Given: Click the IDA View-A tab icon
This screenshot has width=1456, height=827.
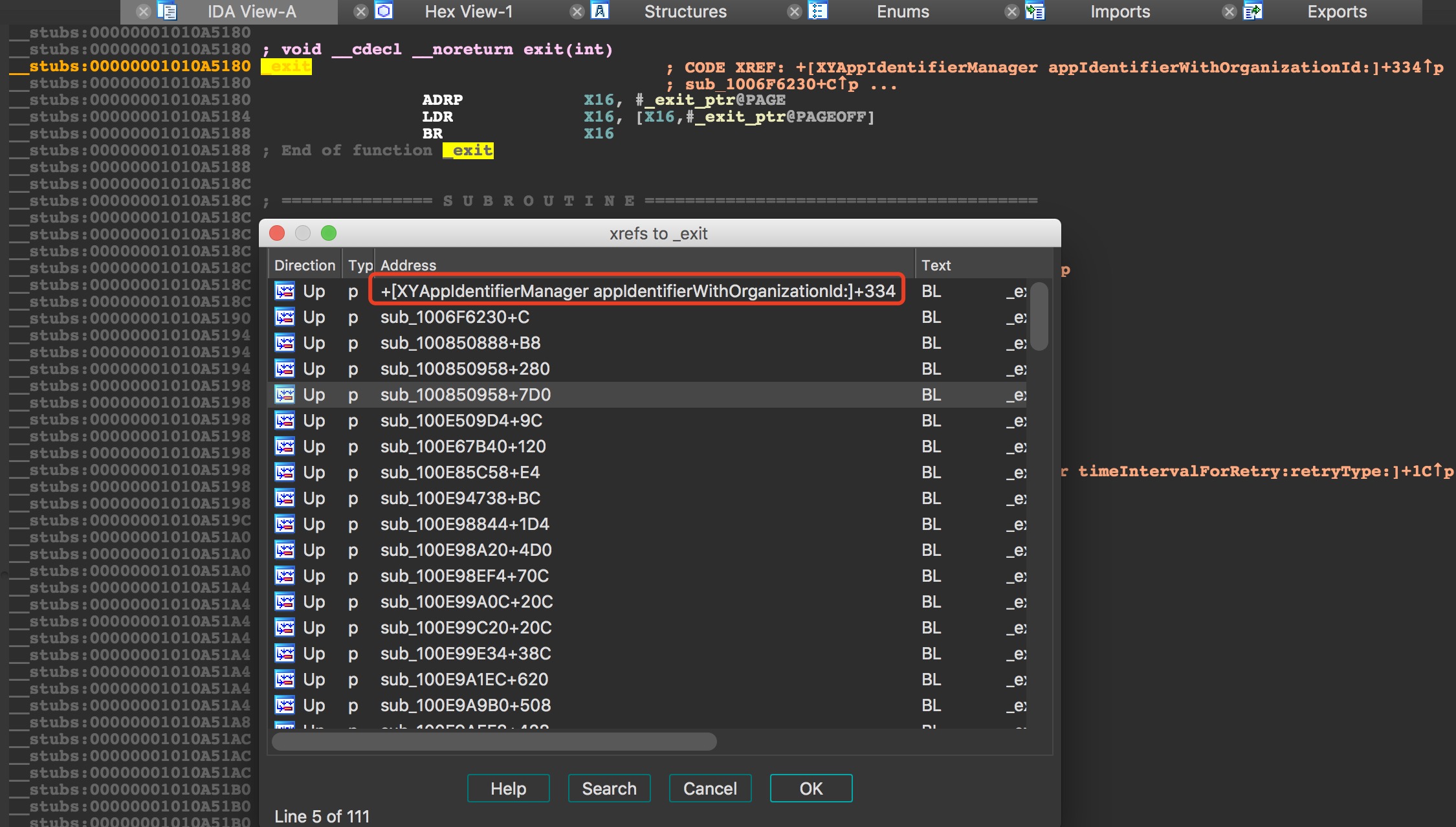Looking at the screenshot, I should [168, 11].
